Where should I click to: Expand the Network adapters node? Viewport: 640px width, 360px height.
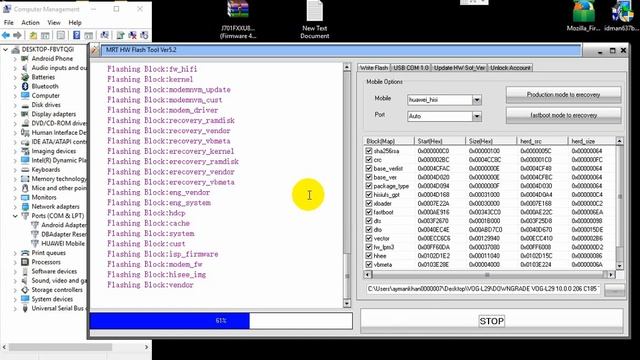[15, 207]
